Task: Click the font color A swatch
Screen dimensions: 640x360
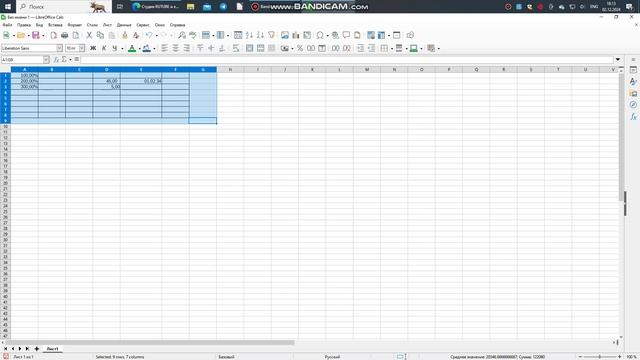Action: tap(132, 48)
